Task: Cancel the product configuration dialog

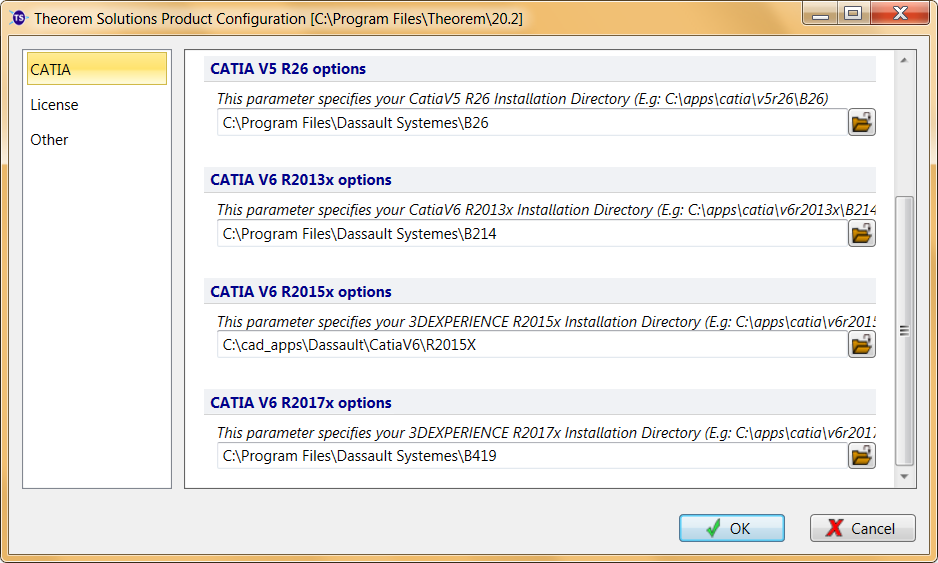Action: coord(863,528)
